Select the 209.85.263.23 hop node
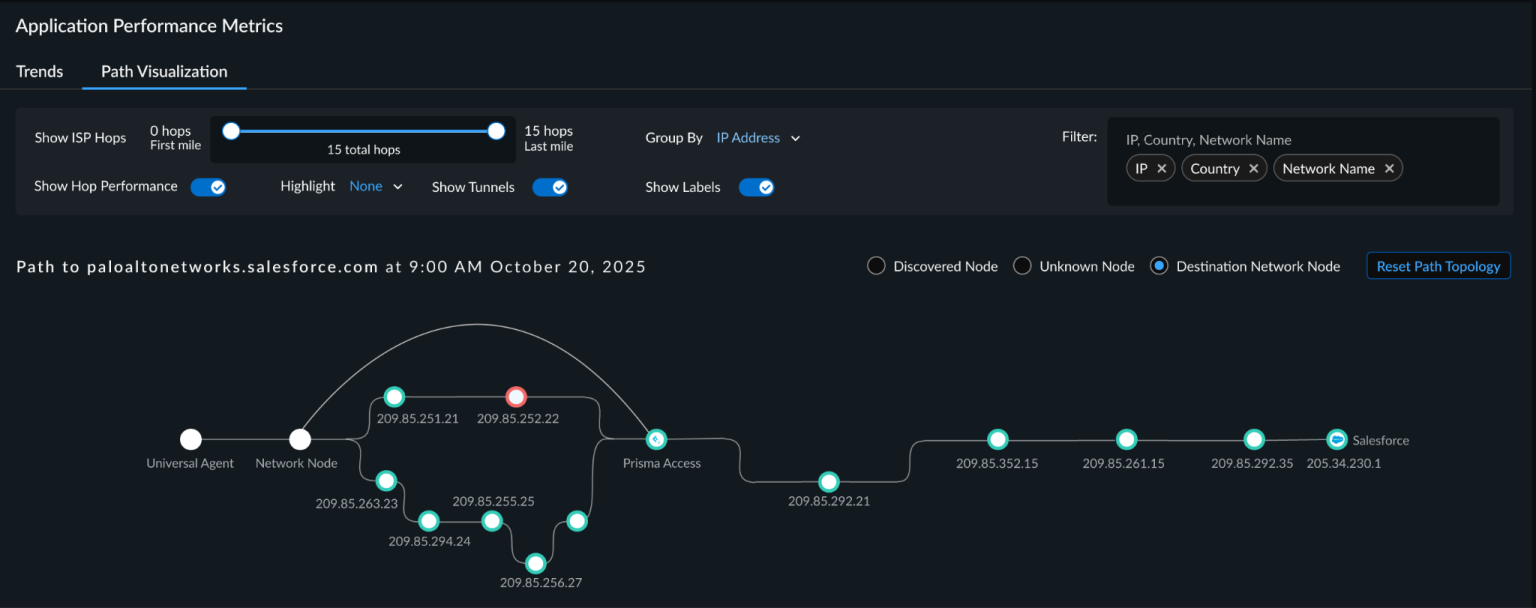1536x608 pixels. (386, 481)
